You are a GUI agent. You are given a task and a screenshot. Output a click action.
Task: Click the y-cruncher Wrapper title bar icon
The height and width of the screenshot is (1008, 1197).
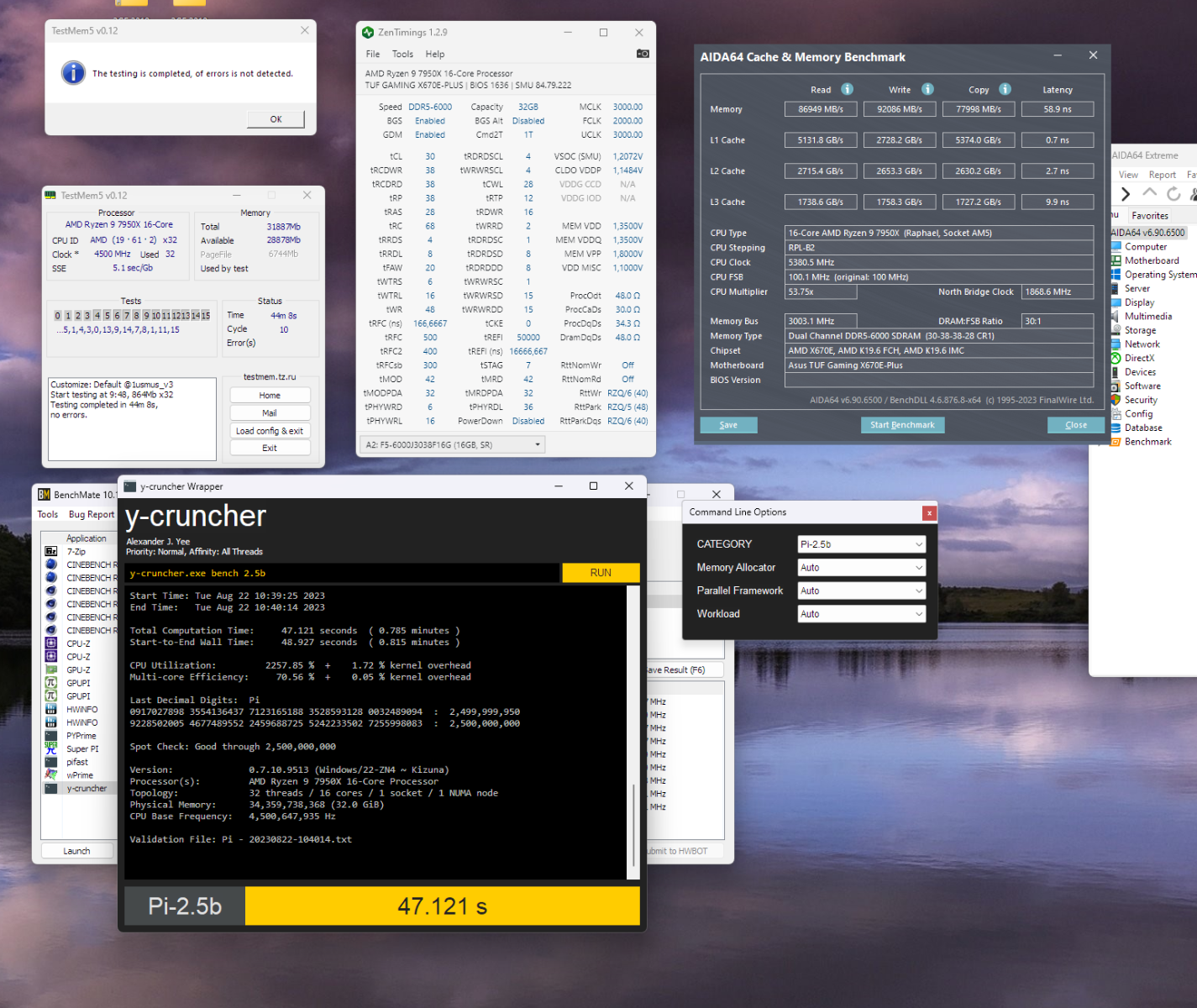click(130, 486)
